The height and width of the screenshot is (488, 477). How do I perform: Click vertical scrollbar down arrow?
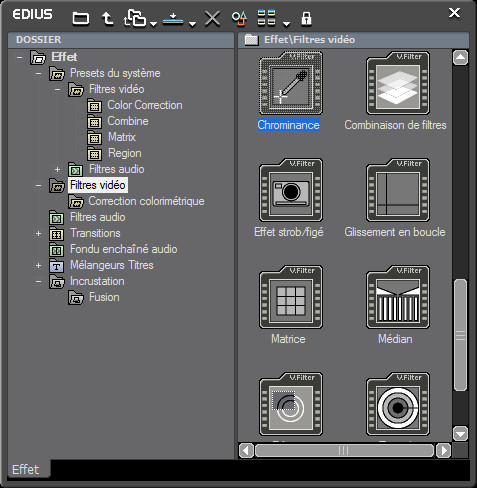click(460, 434)
